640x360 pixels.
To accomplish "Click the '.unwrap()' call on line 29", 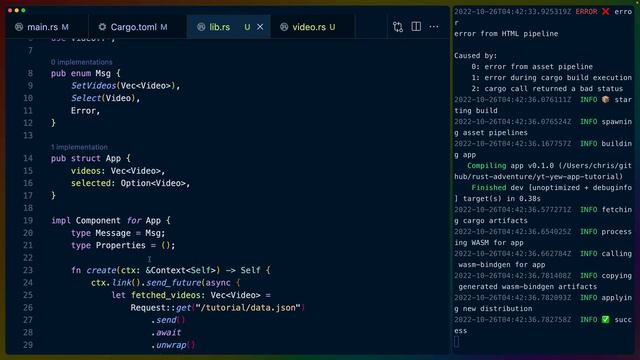I will click(173, 345).
